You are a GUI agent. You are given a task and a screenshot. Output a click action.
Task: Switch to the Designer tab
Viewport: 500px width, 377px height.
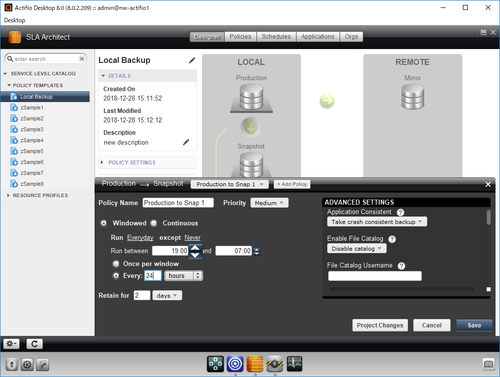point(207,37)
